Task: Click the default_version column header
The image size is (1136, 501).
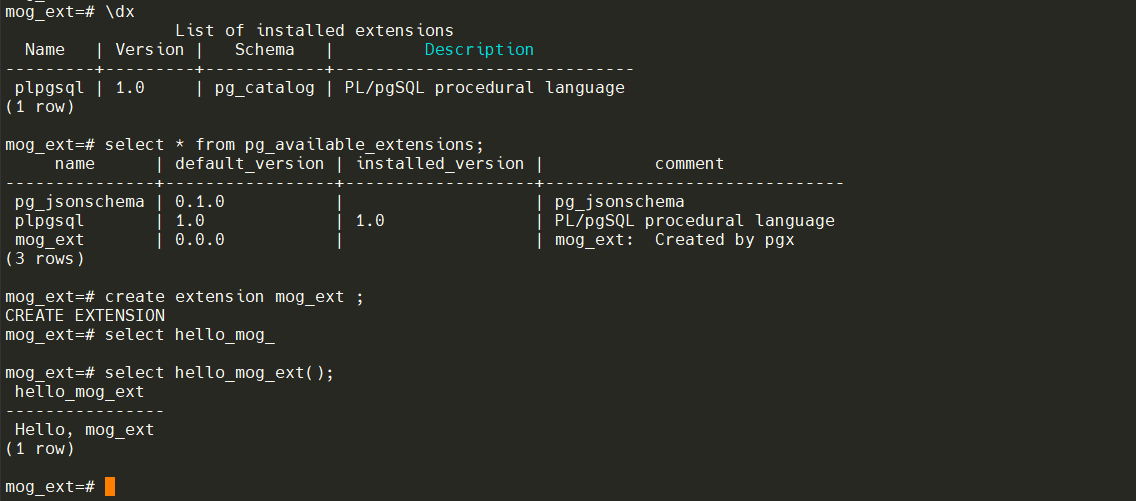Action: point(249,163)
